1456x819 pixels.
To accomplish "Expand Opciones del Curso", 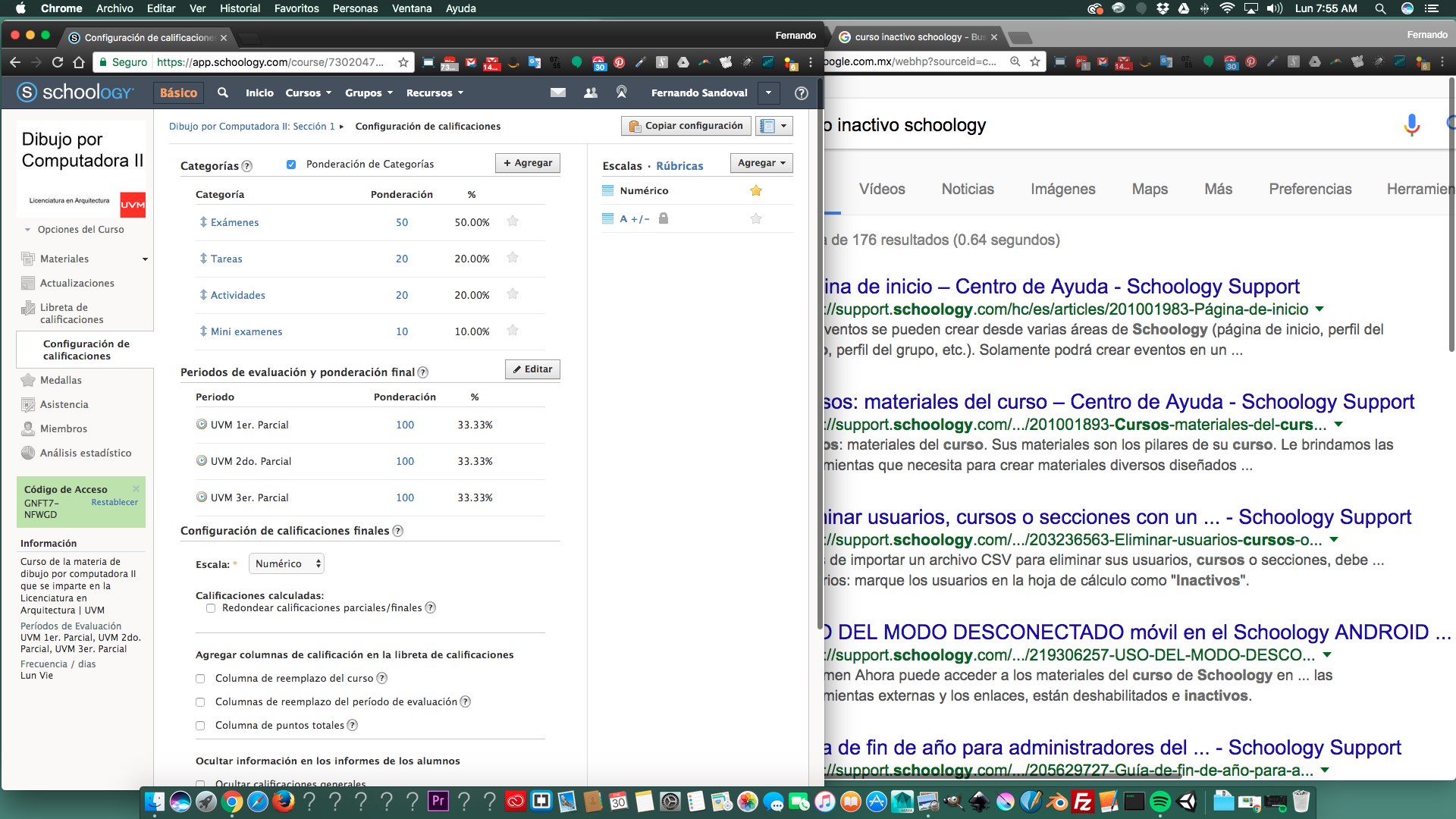I will click(74, 230).
